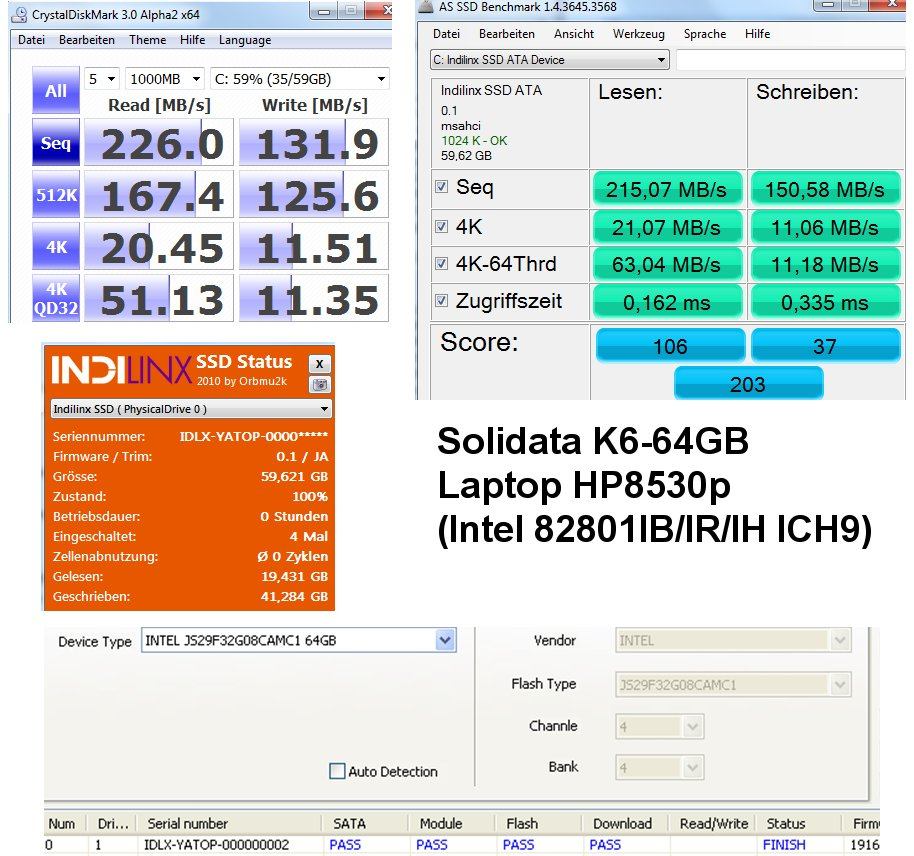Open the Ansicht menu in AS SSD Benchmark

pyautogui.click(x=574, y=34)
